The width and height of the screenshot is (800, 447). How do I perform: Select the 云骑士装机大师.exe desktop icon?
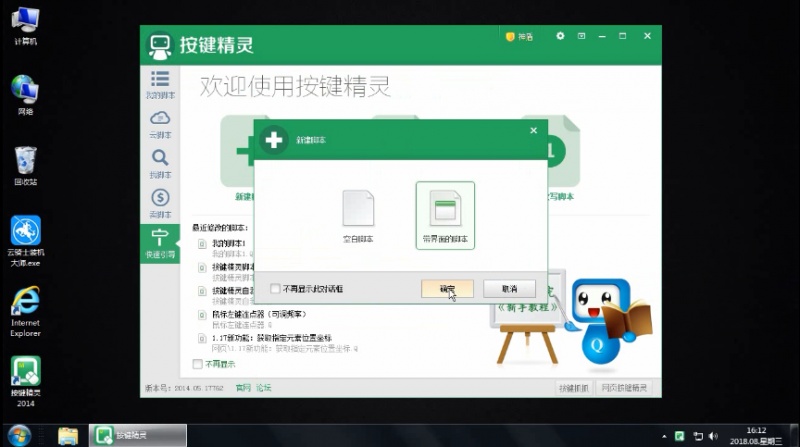(26, 241)
